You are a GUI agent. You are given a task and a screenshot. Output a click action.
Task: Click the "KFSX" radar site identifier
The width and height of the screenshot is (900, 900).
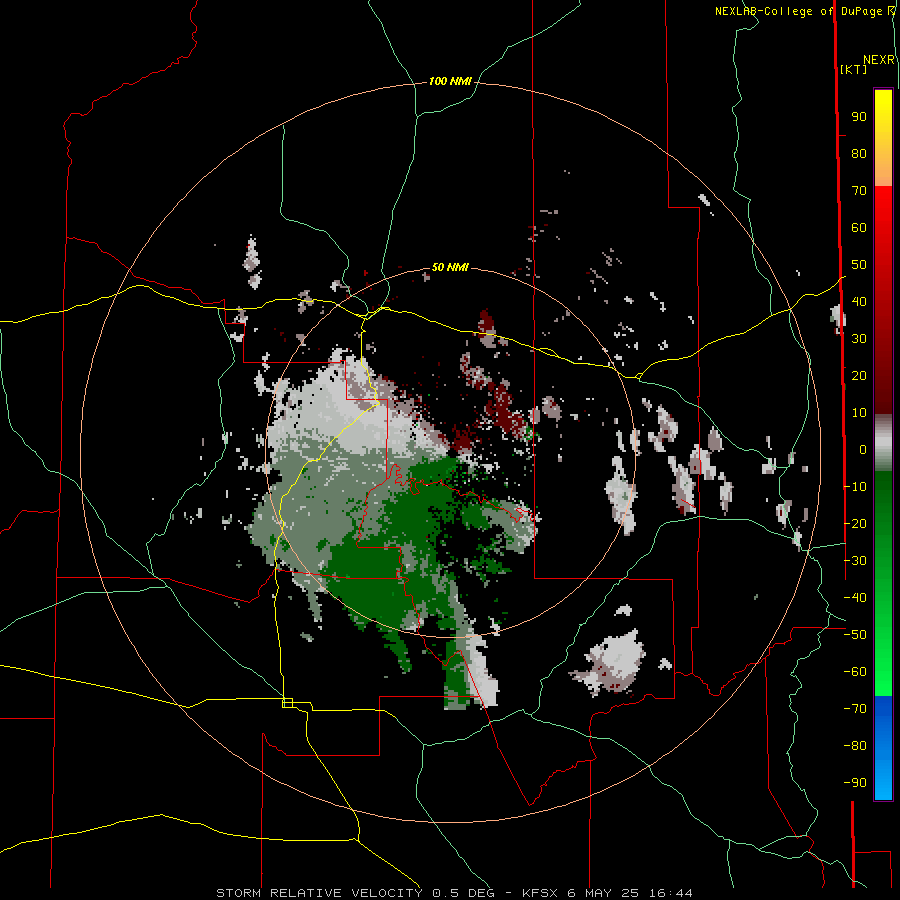click(x=540, y=893)
